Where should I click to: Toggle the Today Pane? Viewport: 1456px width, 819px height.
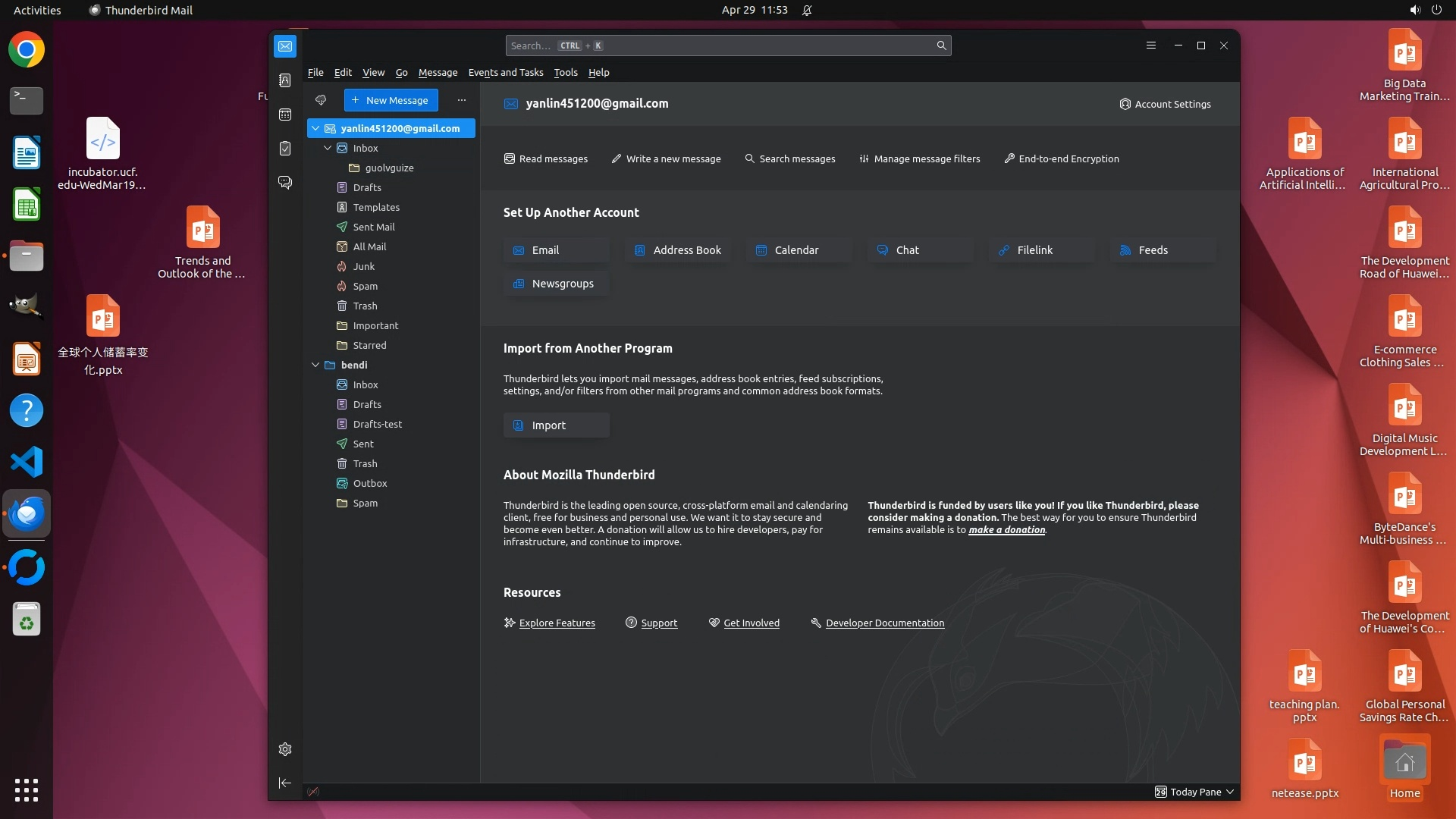[x=1194, y=792]
